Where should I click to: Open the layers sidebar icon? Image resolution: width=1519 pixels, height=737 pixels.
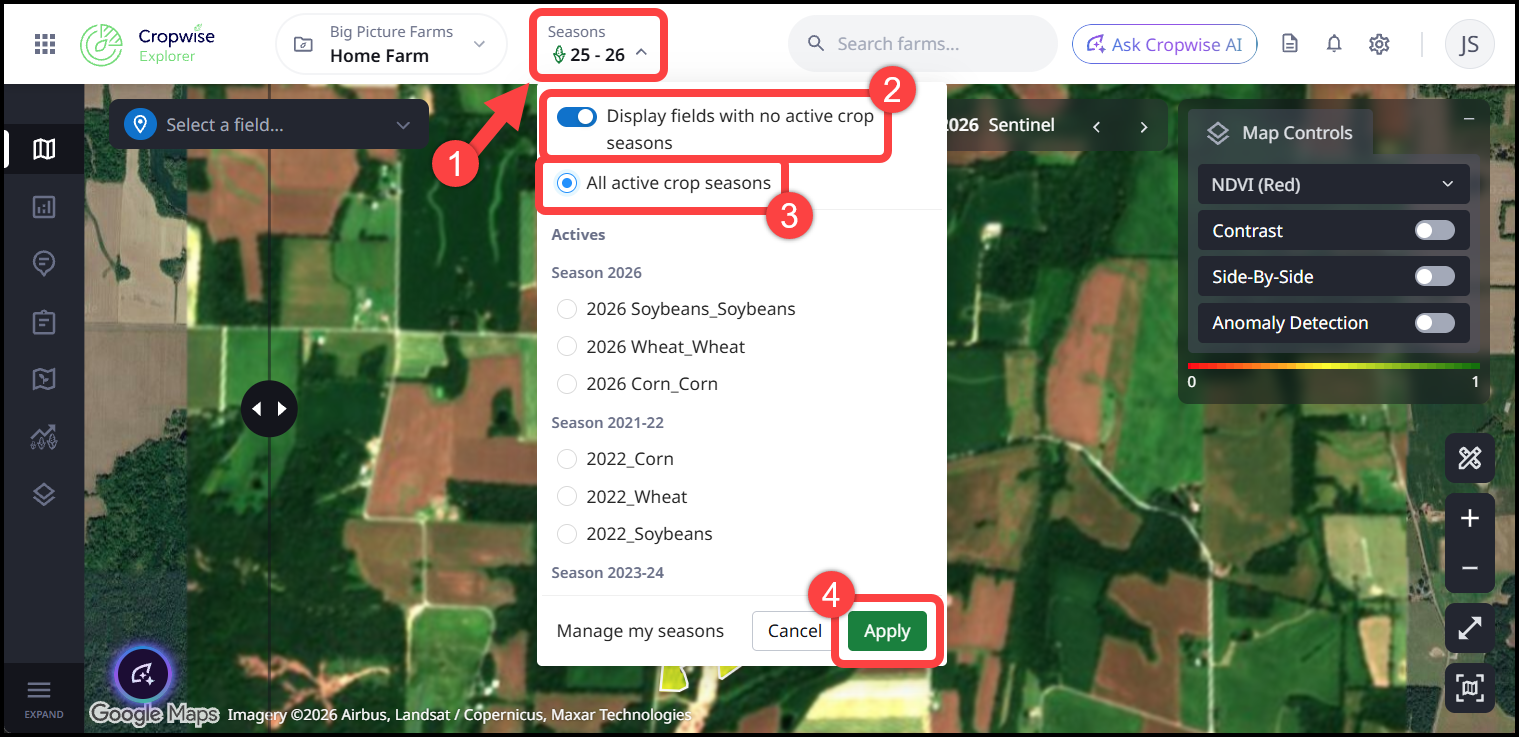pyautogui.click(x=43, y=494)
